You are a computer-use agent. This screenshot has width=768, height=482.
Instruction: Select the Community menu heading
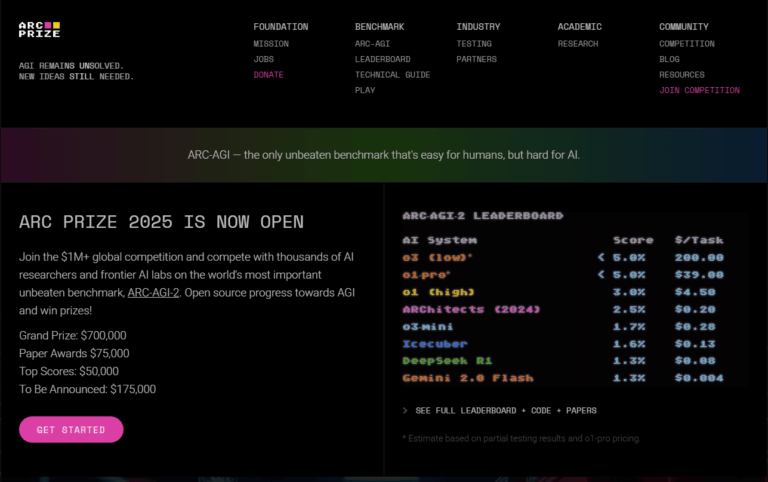(x=684, y=27)
